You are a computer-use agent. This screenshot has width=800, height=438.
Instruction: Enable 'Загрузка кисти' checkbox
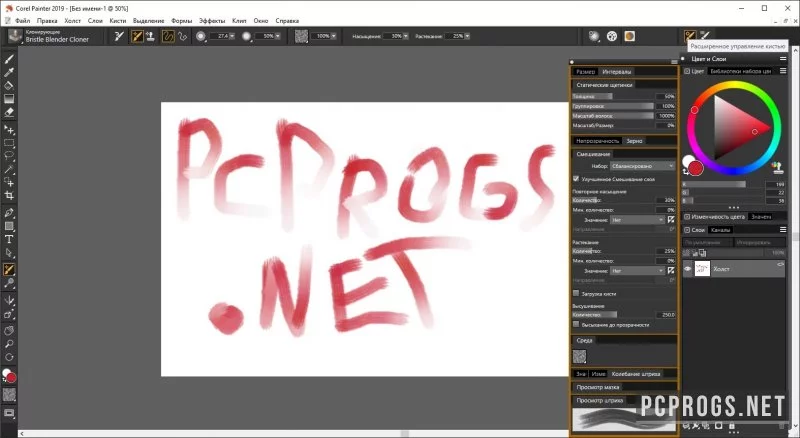576,293
